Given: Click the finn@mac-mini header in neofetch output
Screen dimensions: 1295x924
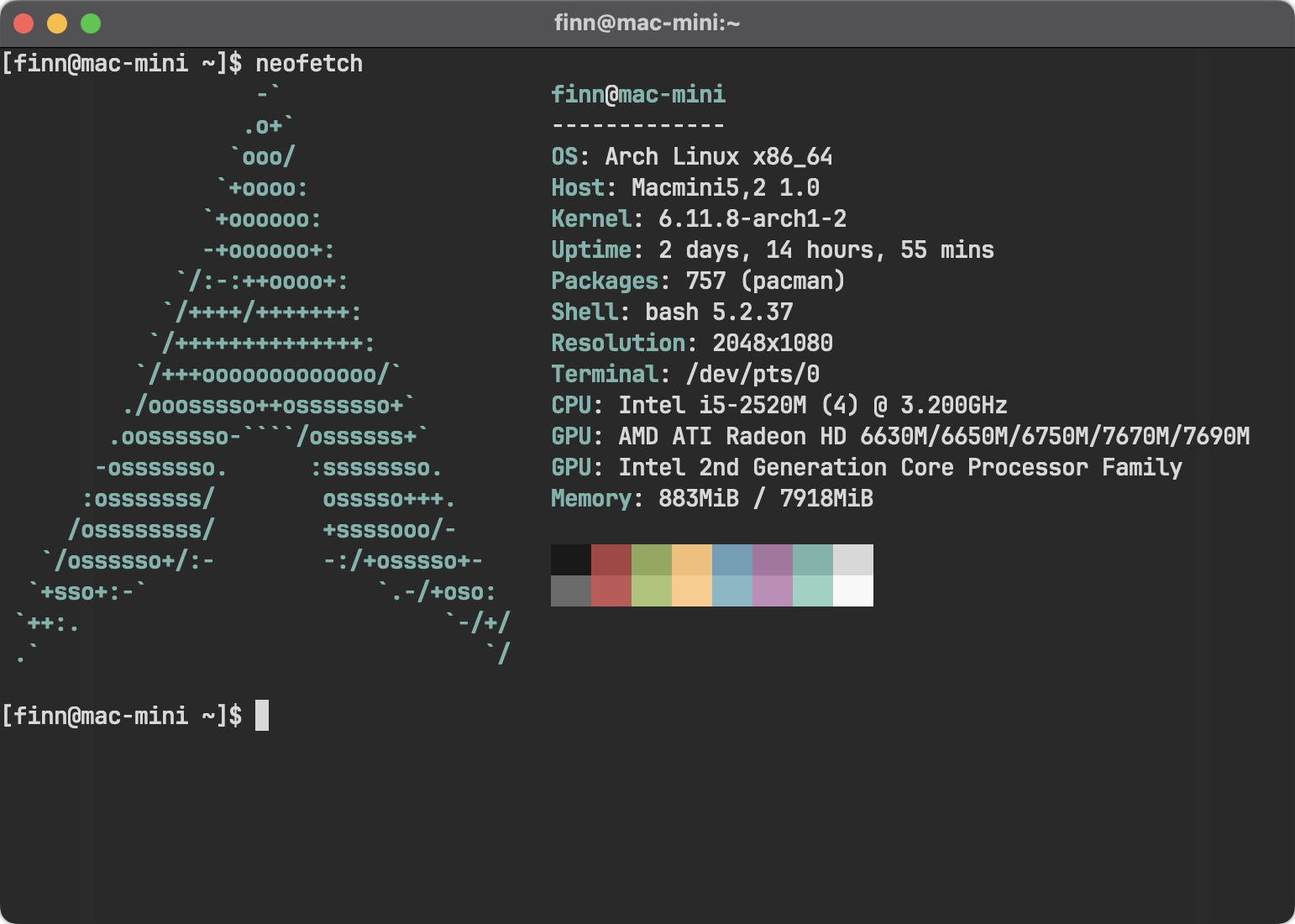Looking at the screenshot, I should 638,94.
